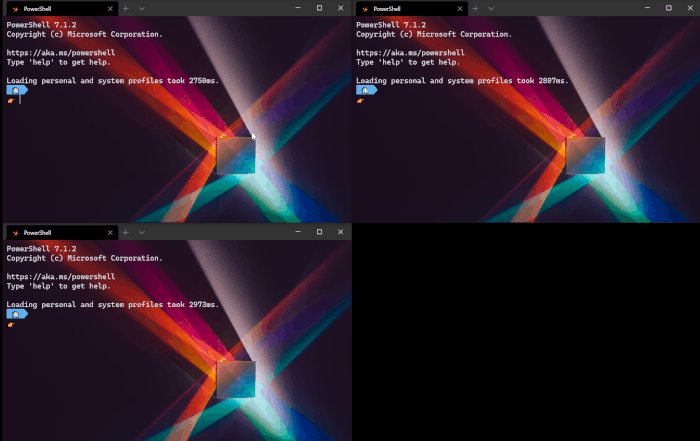This screenshot has width=700, height=441.
Task: Close the top-left terminal window
Action: pyautogui.click(x=341, y=8)
